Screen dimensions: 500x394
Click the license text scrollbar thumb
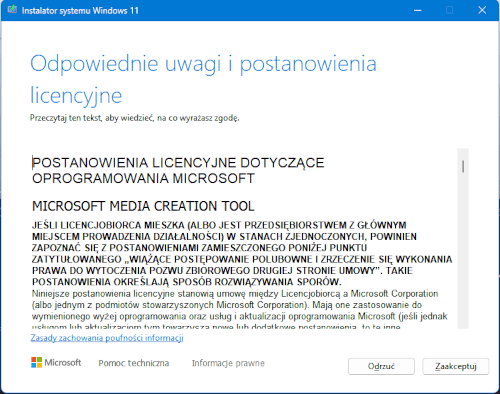pyautogui.click(x=463, y=166)
